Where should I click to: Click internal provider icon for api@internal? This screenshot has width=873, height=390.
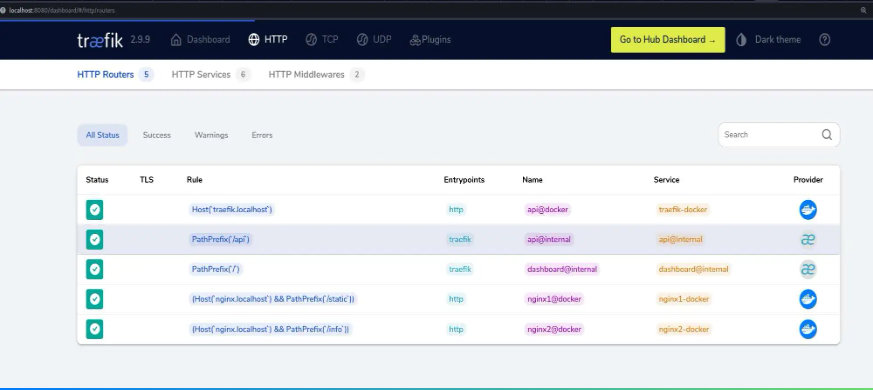808,240
